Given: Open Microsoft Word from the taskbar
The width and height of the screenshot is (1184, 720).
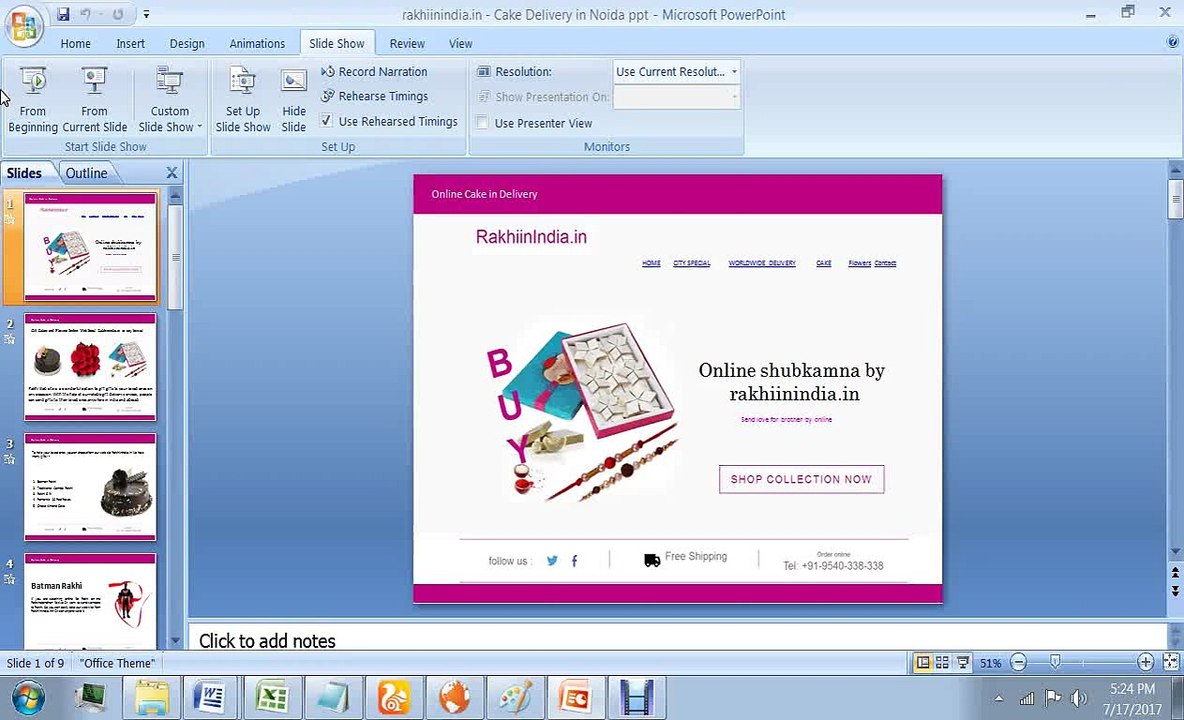Looking at the screenshot, I should coord(209,697).
